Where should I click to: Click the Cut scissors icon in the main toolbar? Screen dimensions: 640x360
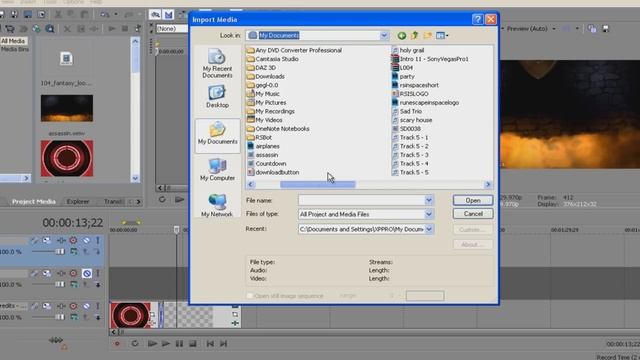(58, 14)
